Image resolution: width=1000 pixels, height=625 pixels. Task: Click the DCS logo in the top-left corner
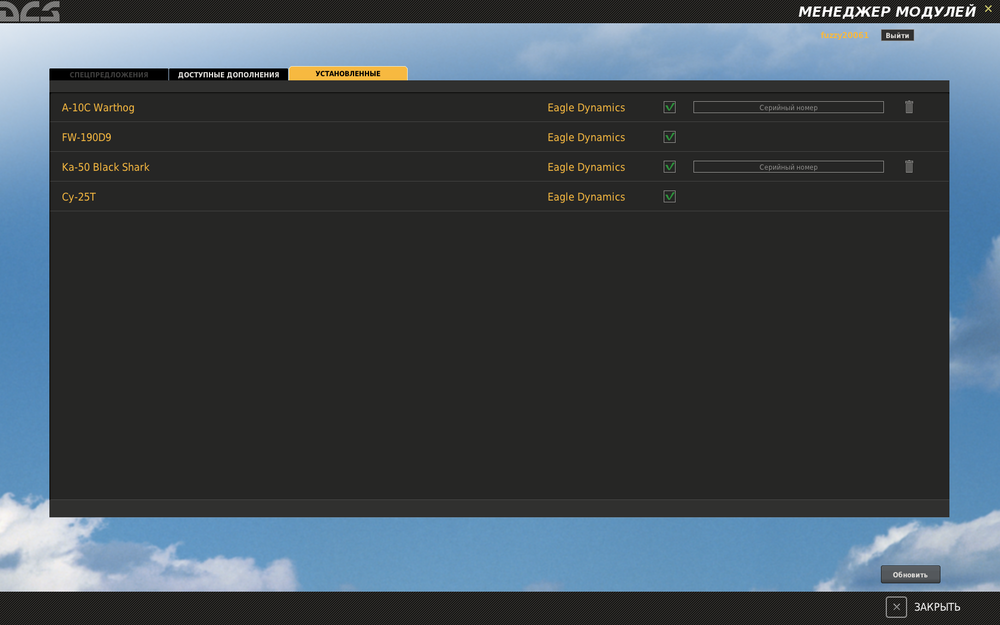[29, 11]
